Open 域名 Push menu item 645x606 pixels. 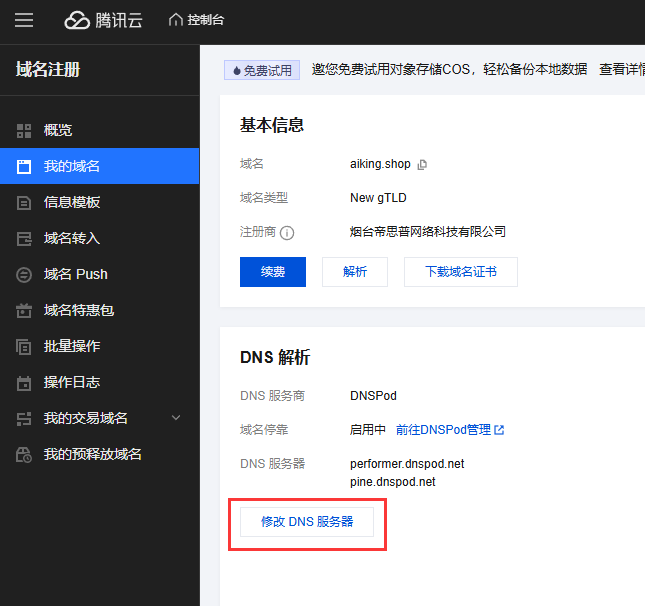(x=100, y=274)
